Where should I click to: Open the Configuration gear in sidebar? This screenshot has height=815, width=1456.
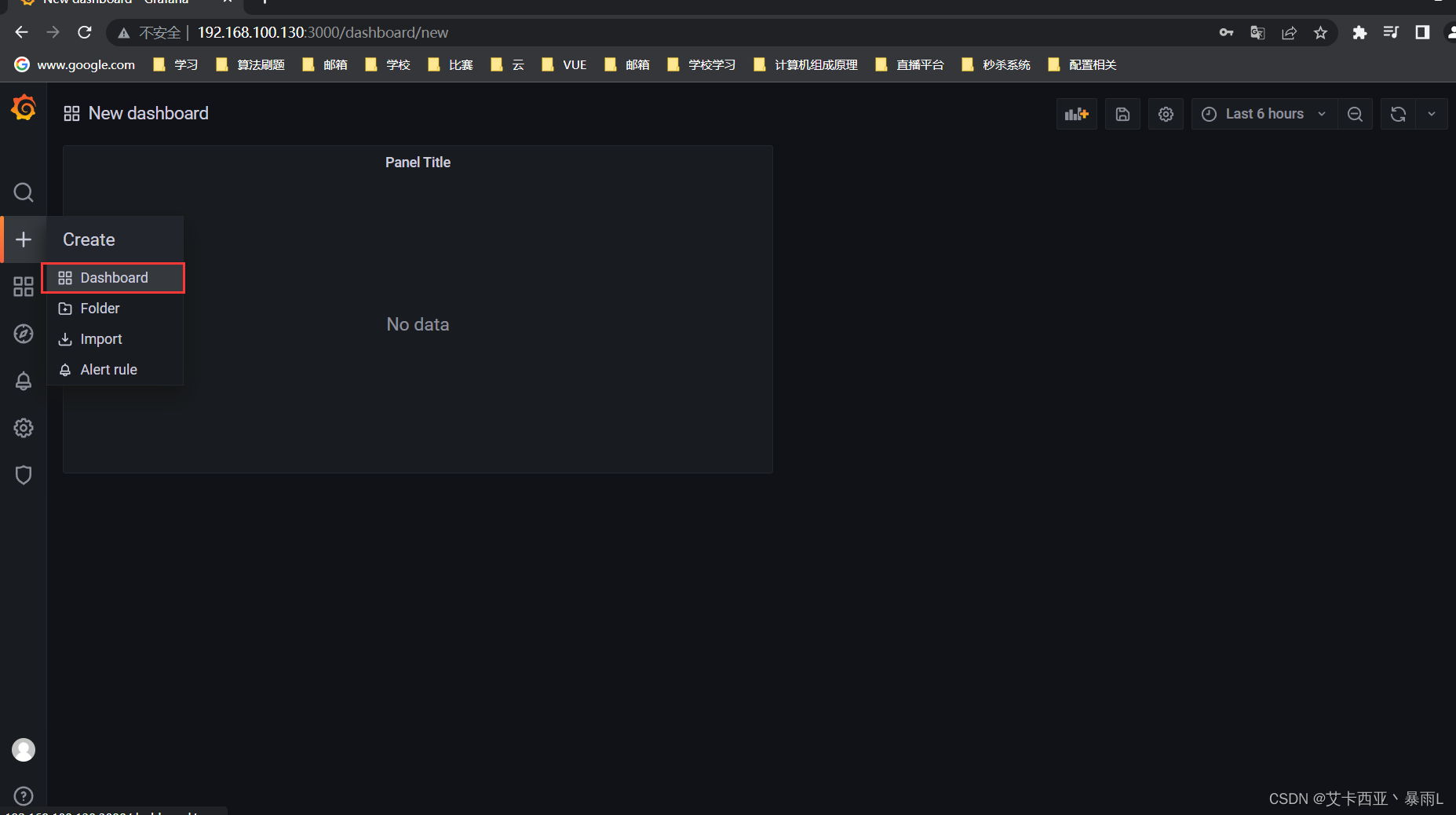24,428
